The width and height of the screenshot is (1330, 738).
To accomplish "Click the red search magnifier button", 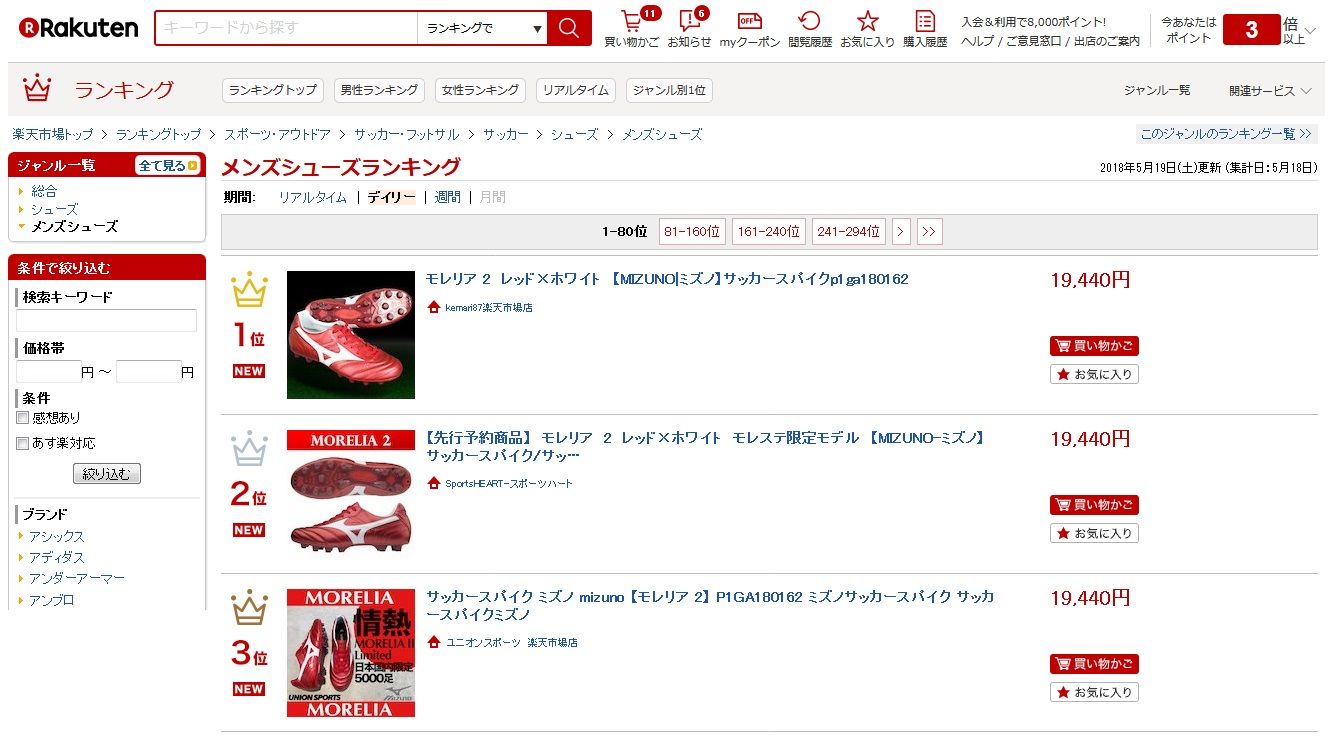I will [x=569, y=28].
